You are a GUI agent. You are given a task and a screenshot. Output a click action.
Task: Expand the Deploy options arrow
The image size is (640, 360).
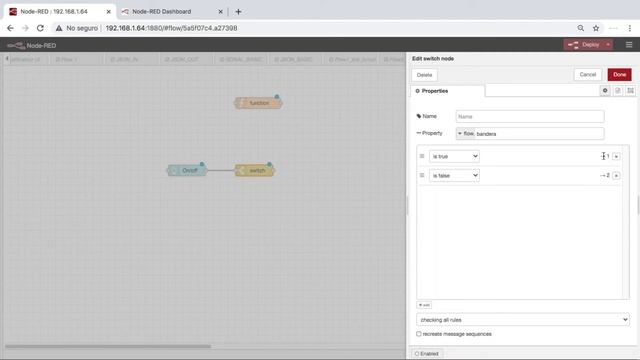(x=608, y=44)
